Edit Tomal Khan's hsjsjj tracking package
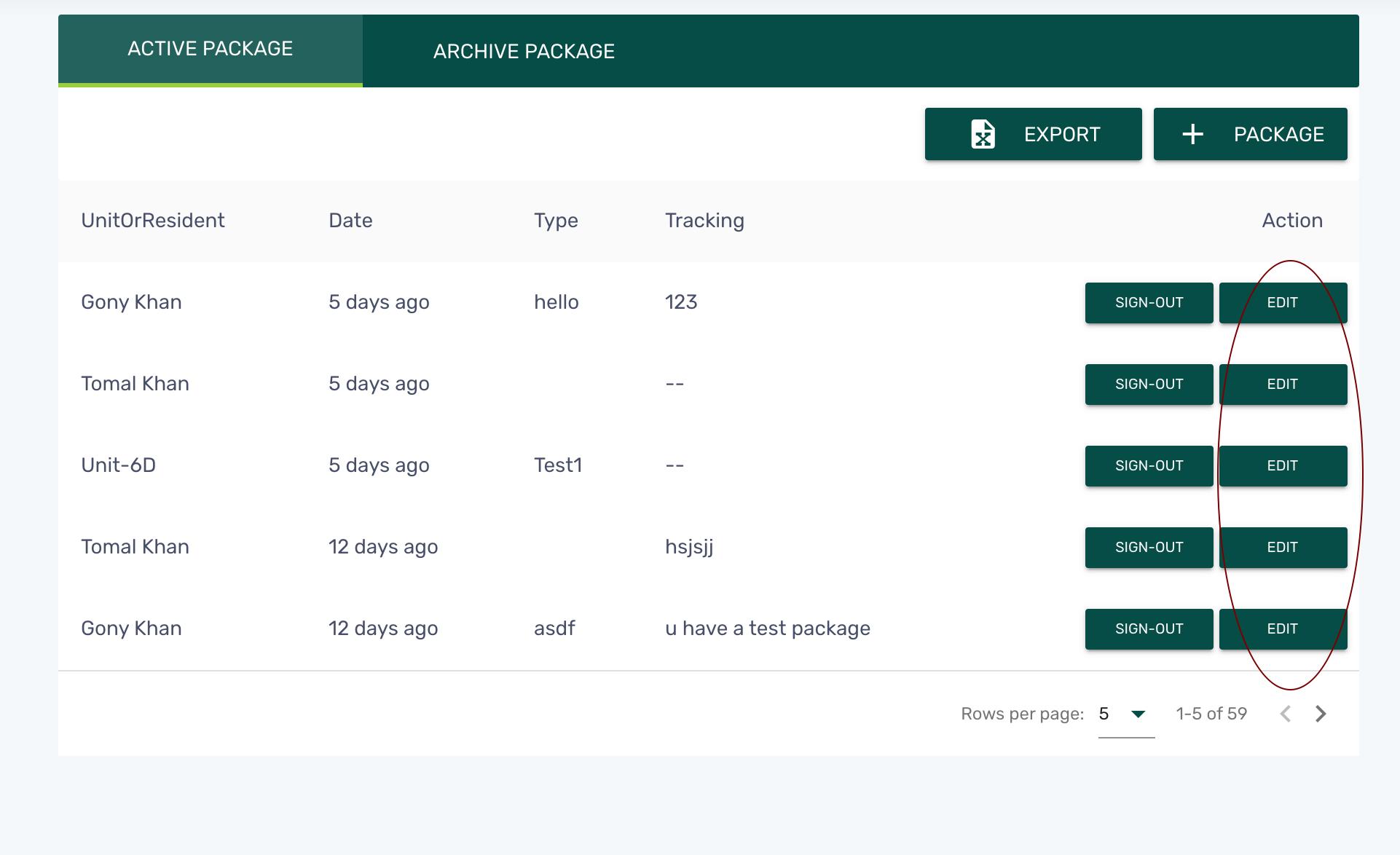The image size is (1400, 855). pyautogui.click(x=1282, y=547)
